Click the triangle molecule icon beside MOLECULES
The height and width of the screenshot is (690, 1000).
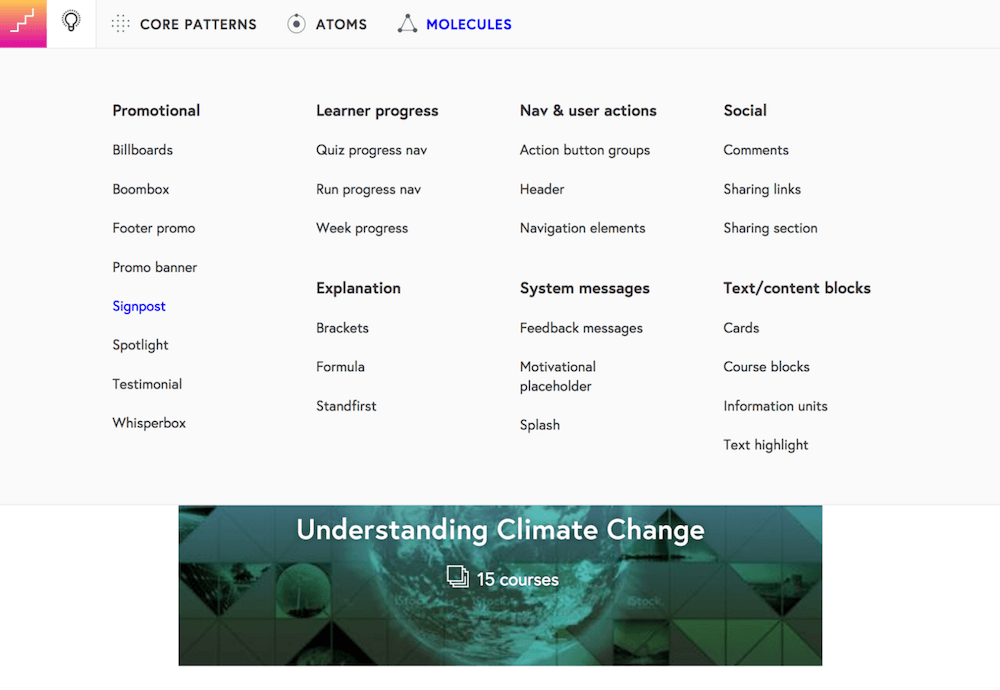(x=407, y=23)
